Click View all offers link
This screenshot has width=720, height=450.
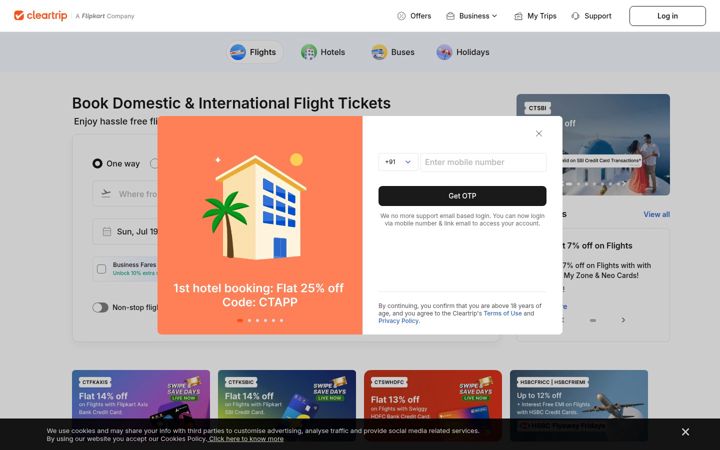pyautogui.click(x=656, y=214)
